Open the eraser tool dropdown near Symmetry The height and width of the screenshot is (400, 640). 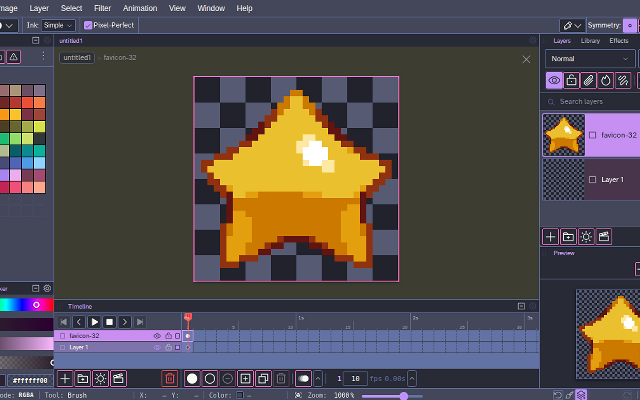pos(572,26)
